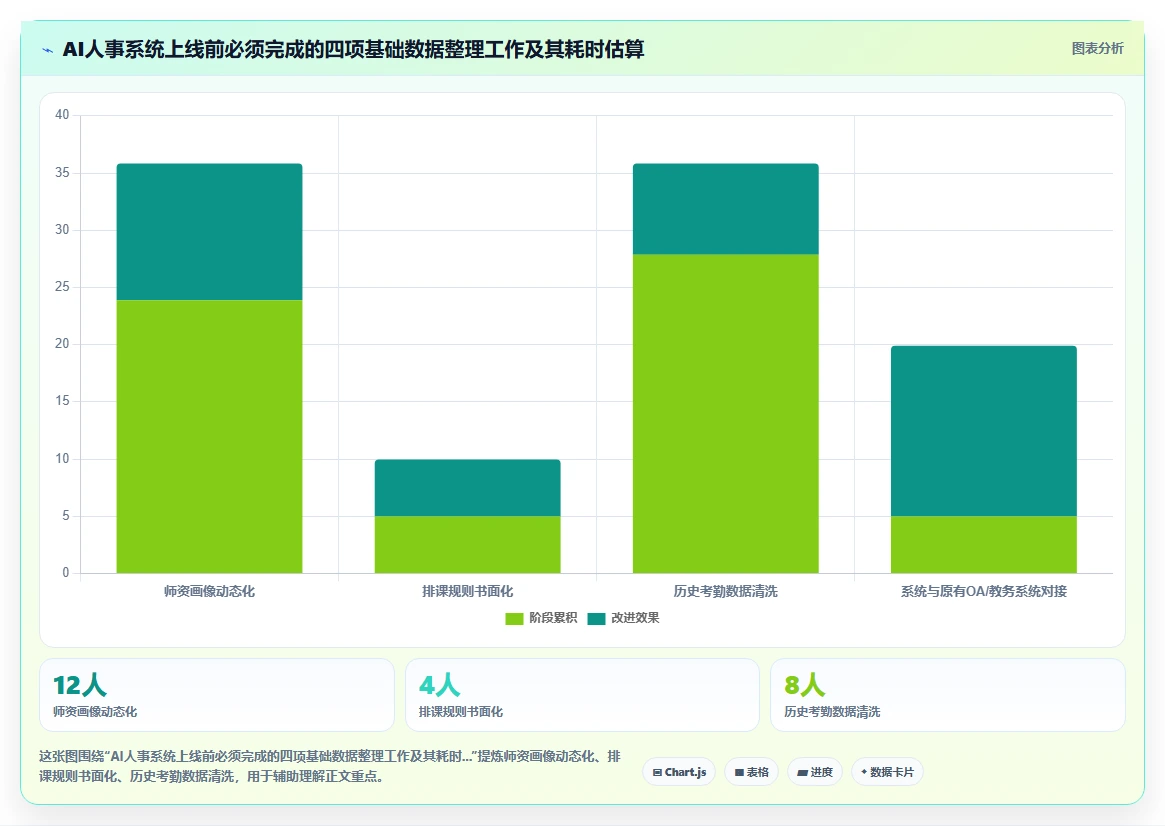Click the 图表分析 label in the header
The width and height of the screenshot is (1165, 826).
click(x=1097, y=48)
